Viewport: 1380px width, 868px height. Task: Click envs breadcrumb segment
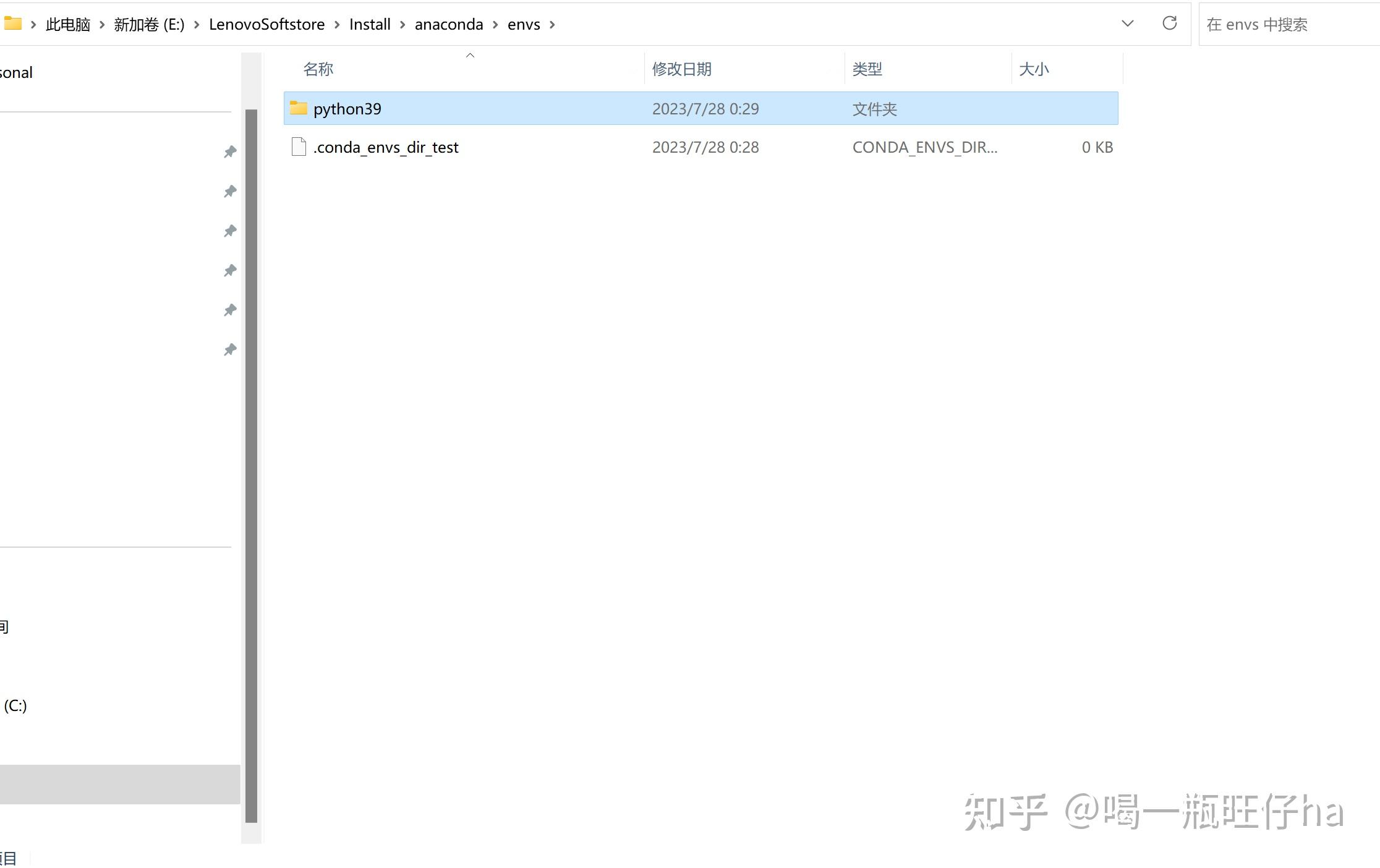[x=524, y=24]
